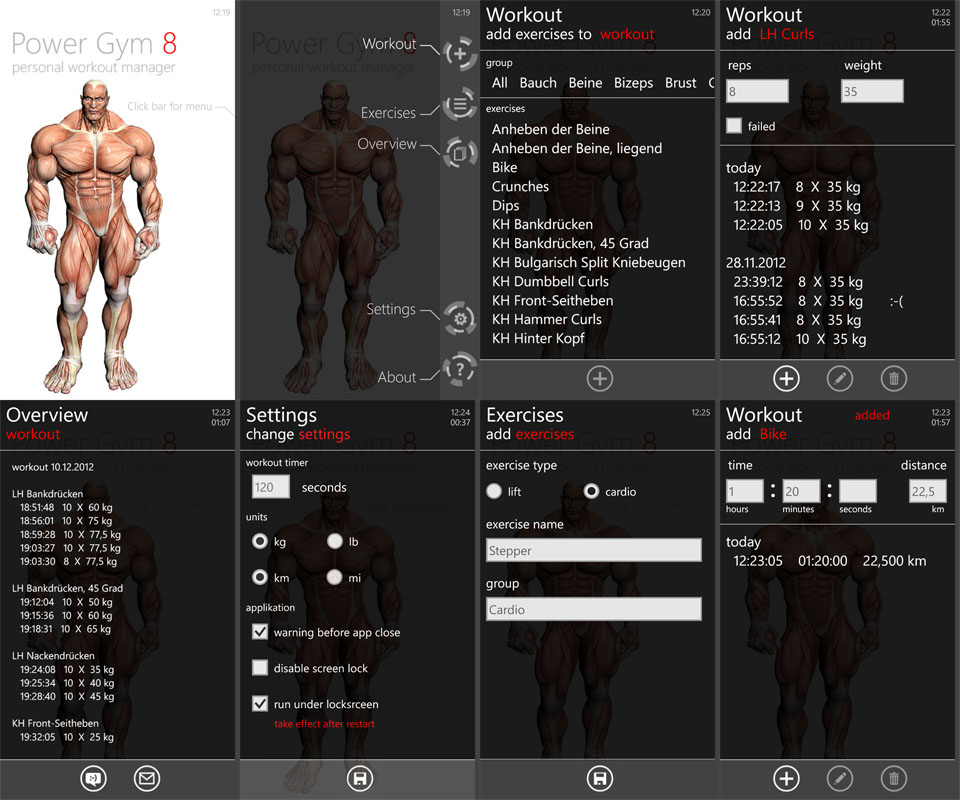Toggle run under lockscreen checkbox
This screenshot has height=800, width=960.
click(x=260, y=704)
